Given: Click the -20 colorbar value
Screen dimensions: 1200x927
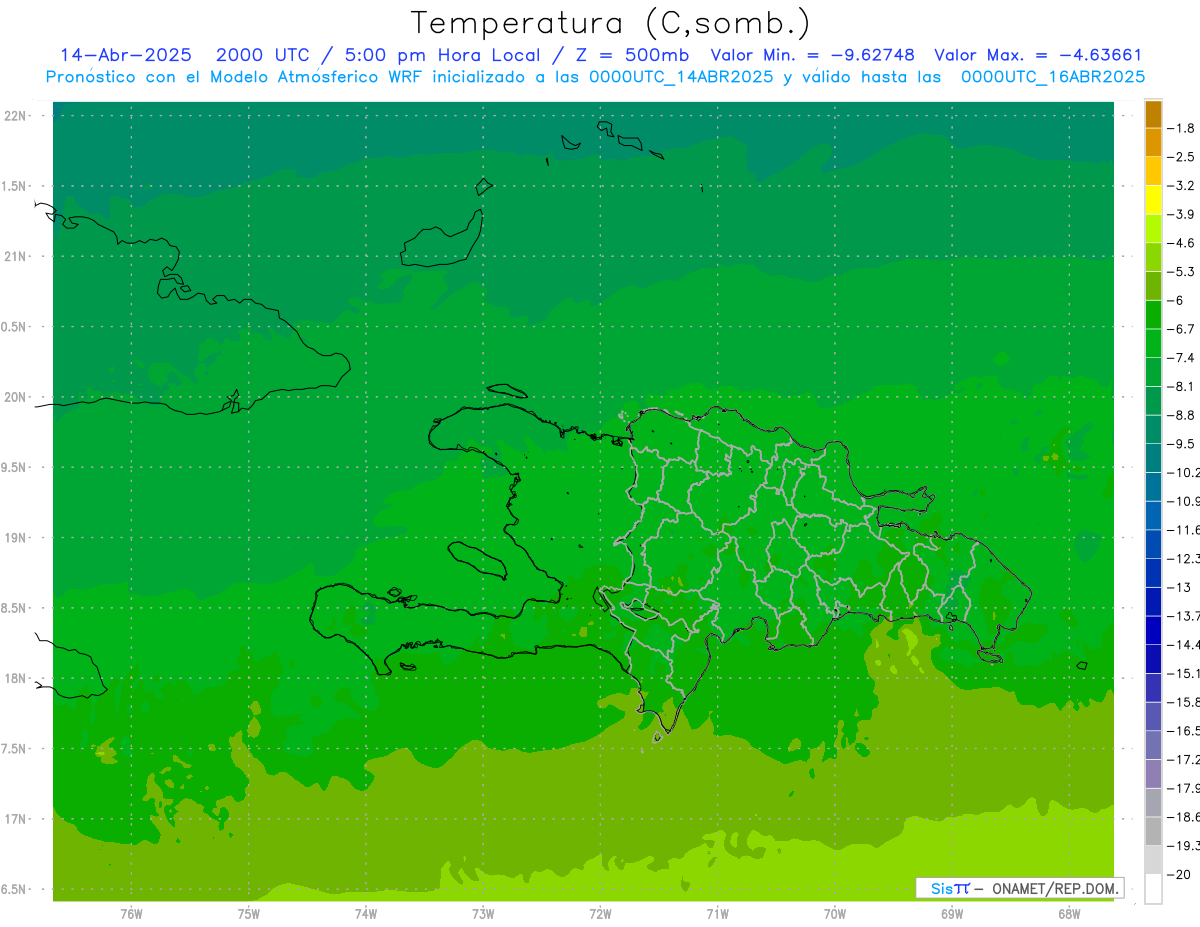Looking at the screenshot, I should point(1180,874).
